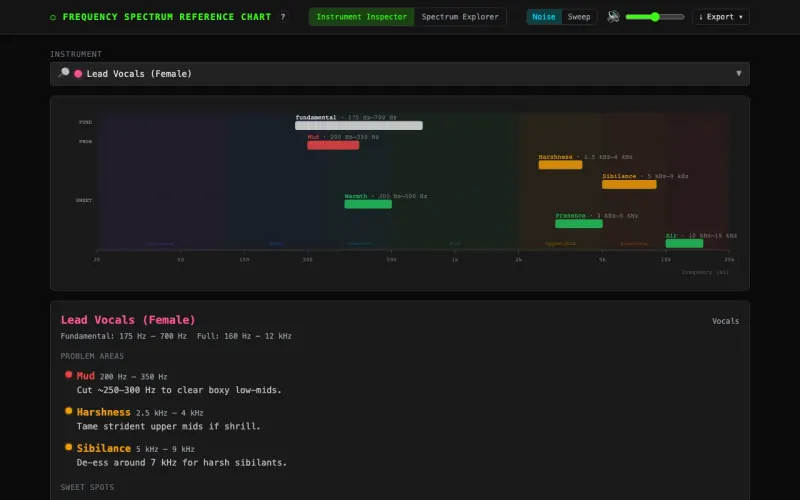Click the help question mark icon

(x=283, y=17)
